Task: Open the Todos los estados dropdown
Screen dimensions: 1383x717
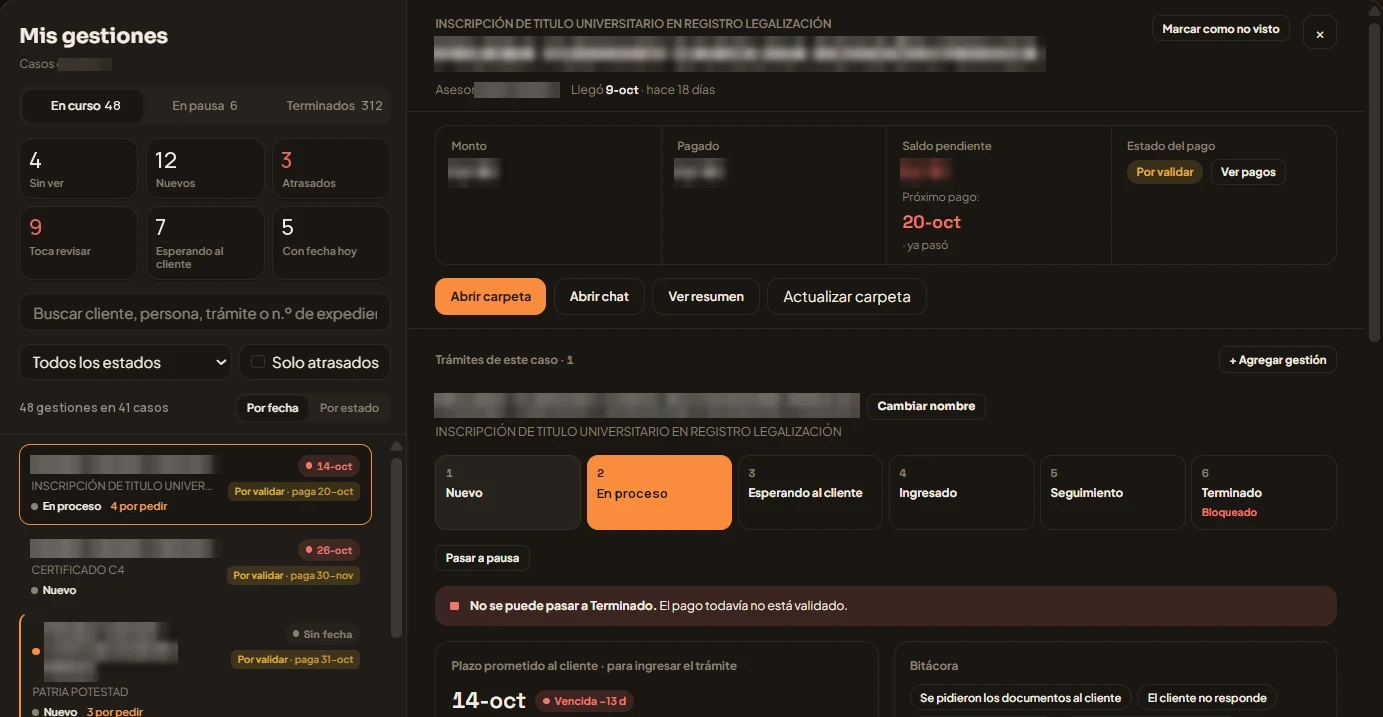Action: click(126, 362)
